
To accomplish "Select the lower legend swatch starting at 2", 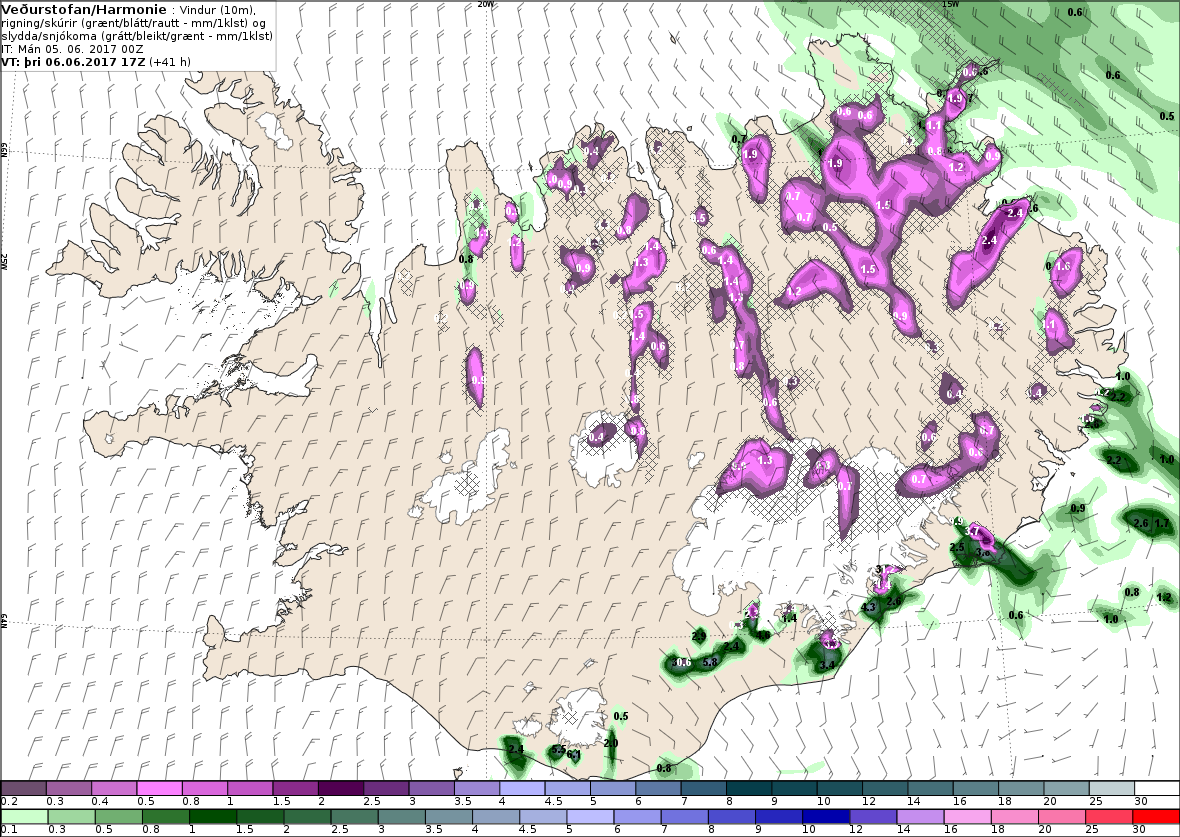I will tap(307, 817).
